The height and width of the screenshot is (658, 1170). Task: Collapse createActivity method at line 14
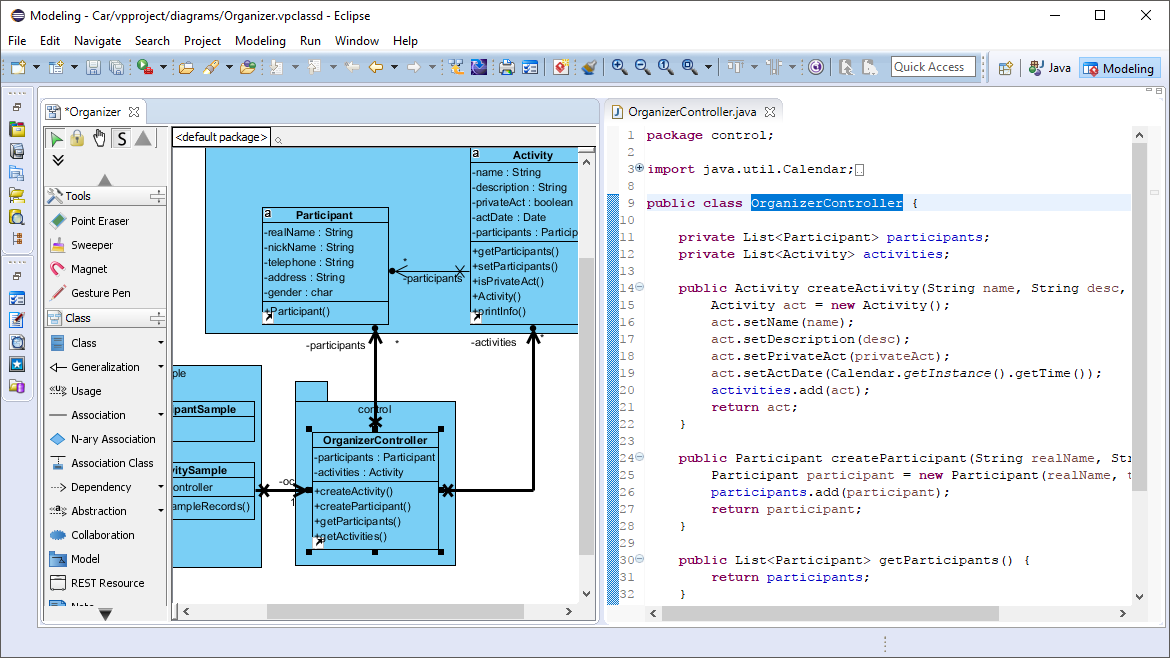point(639,287)
